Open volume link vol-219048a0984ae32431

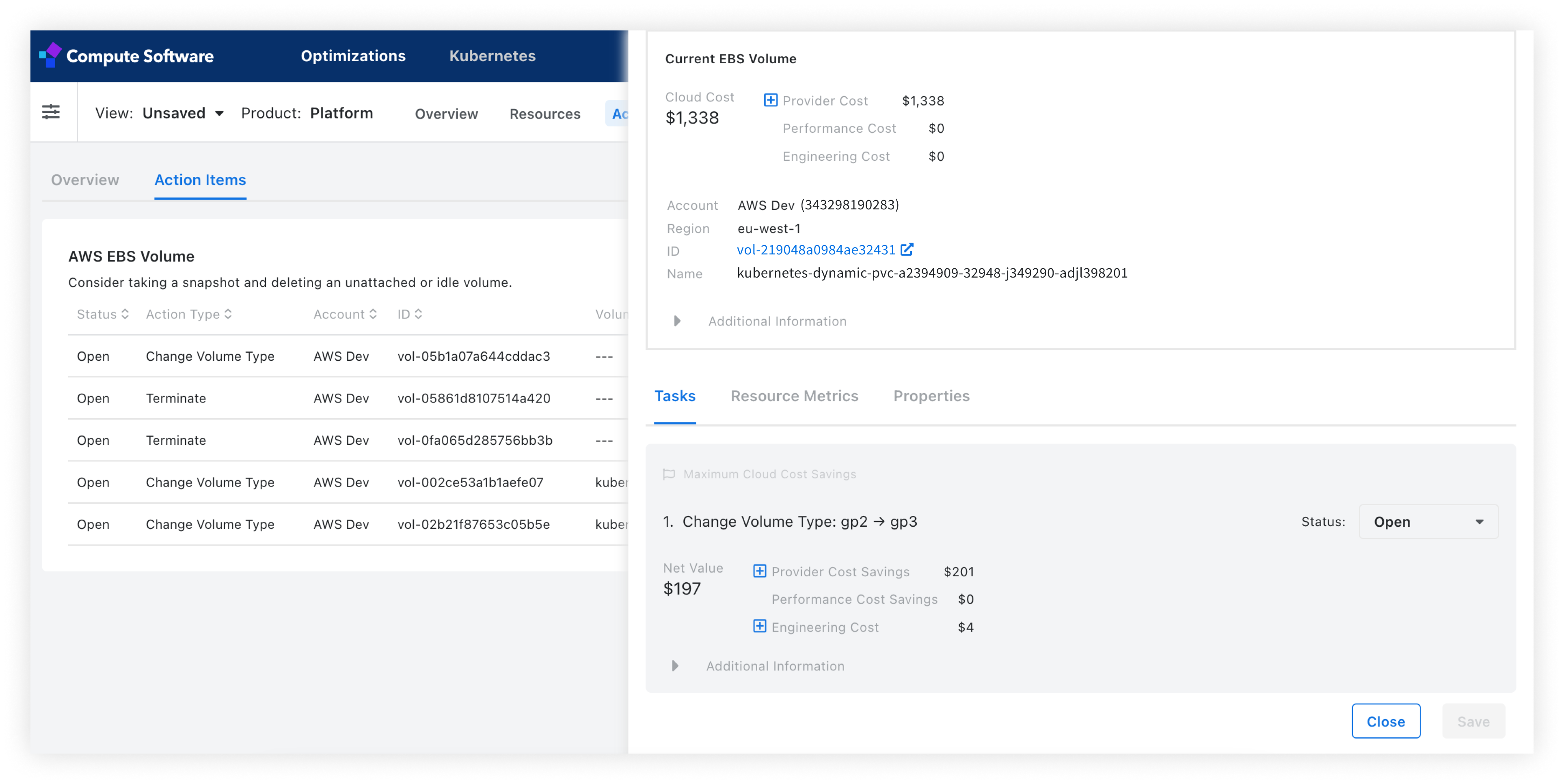click(816, 250)
